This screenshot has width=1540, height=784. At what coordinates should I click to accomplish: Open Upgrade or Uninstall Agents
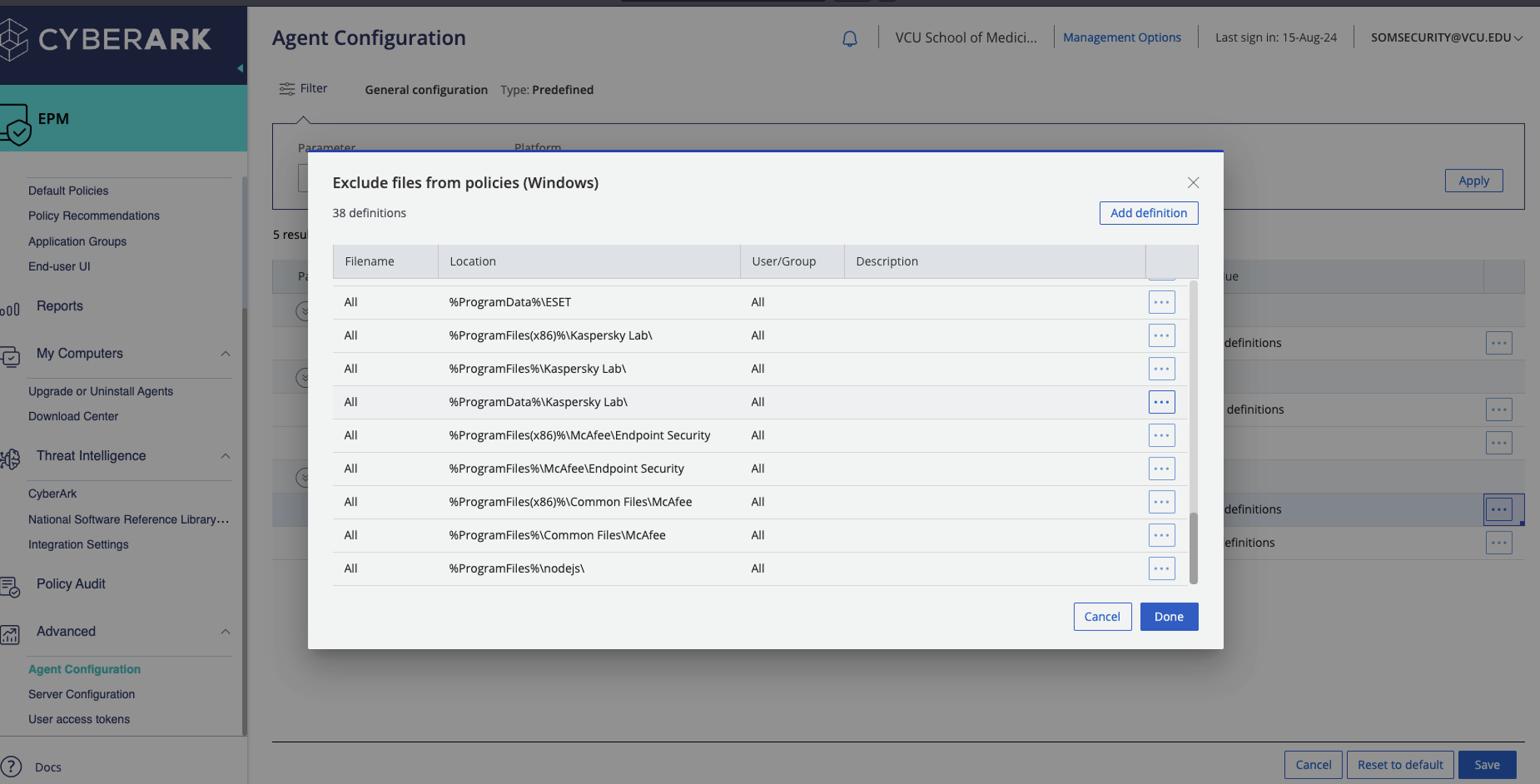[x=101, y=391]
